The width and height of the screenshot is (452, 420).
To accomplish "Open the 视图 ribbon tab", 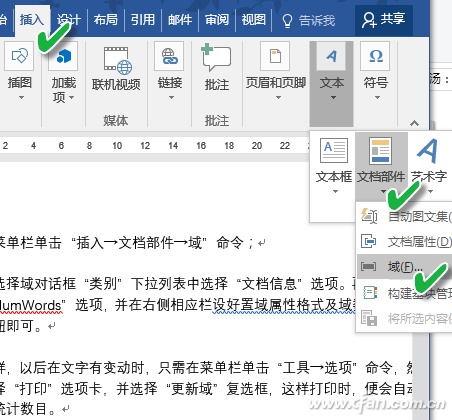I will pos(254,20).
